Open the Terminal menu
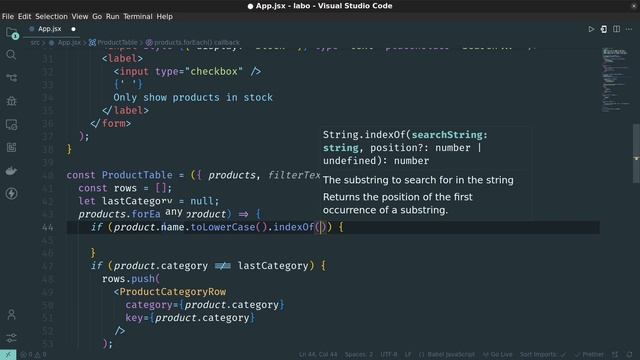This screenshot has height=360, width=640. pos(138,16)
